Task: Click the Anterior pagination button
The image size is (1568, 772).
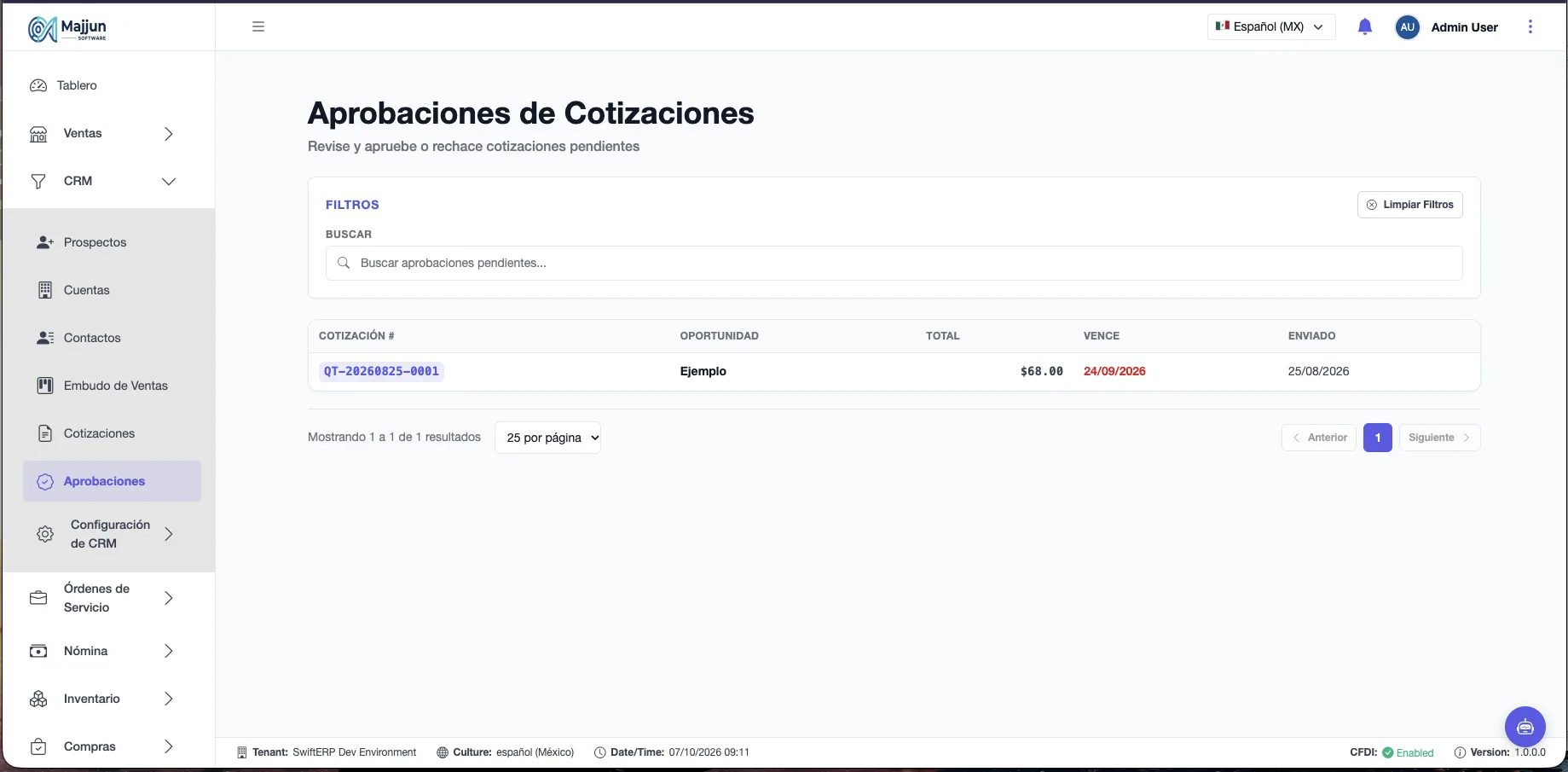Action: [1319, 438]
